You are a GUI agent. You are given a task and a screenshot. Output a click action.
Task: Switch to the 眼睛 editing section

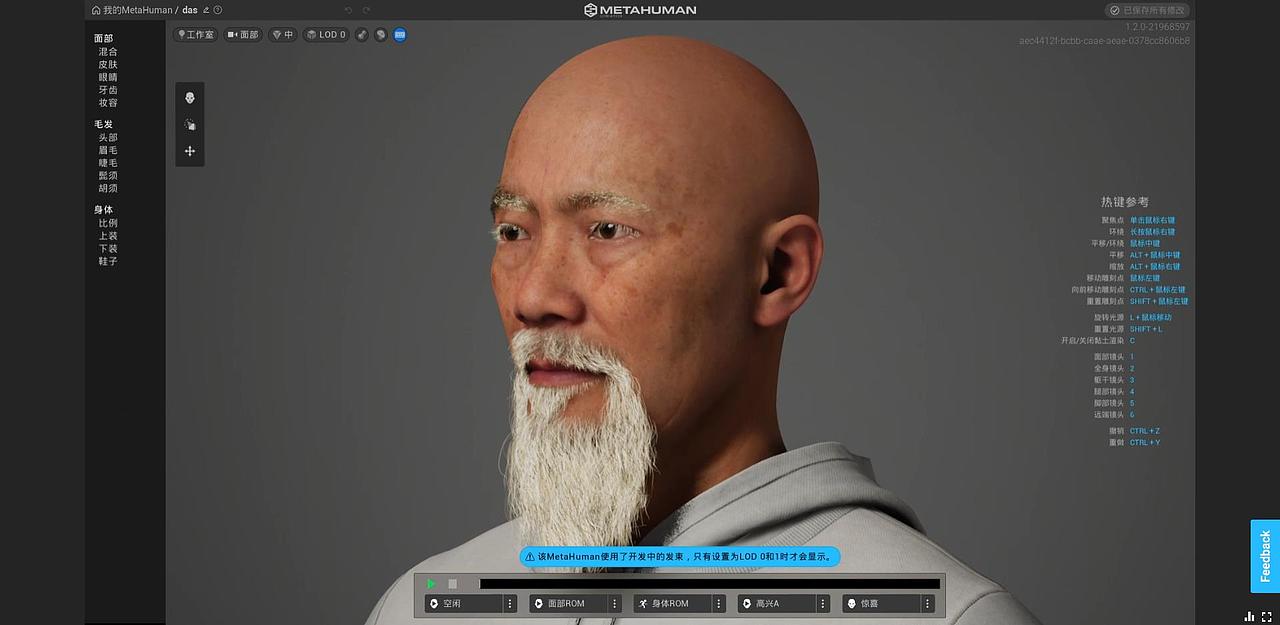click(x=107, y=75)
